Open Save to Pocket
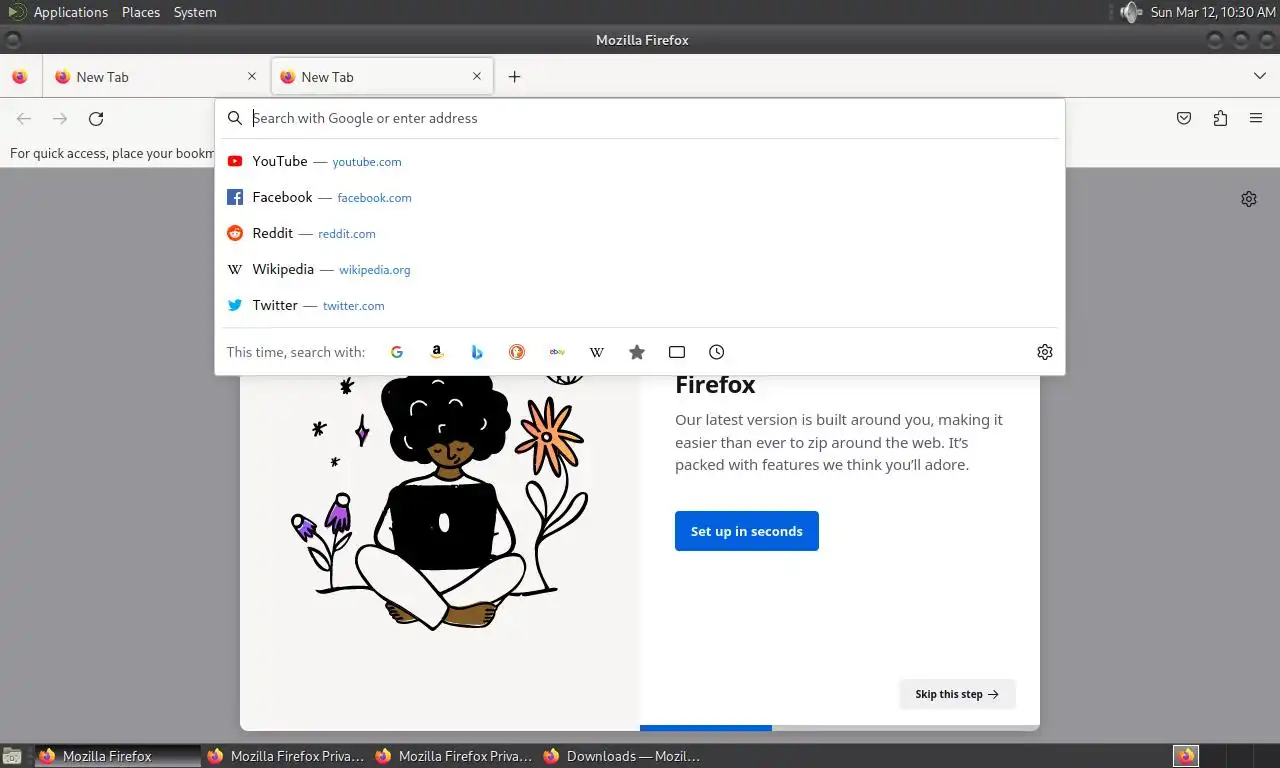The image size is (1280, 768). (x=1184, y=119)
